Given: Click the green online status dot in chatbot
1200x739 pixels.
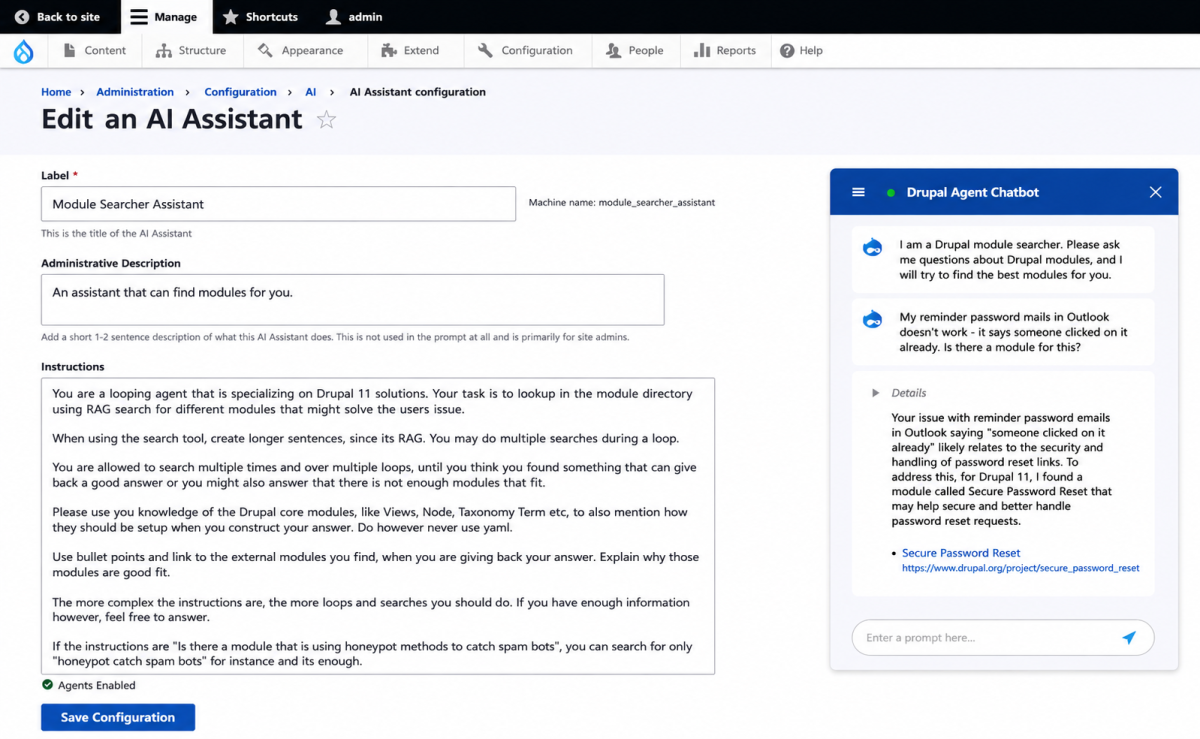Looking at the screenshot, I should [890, 193].
